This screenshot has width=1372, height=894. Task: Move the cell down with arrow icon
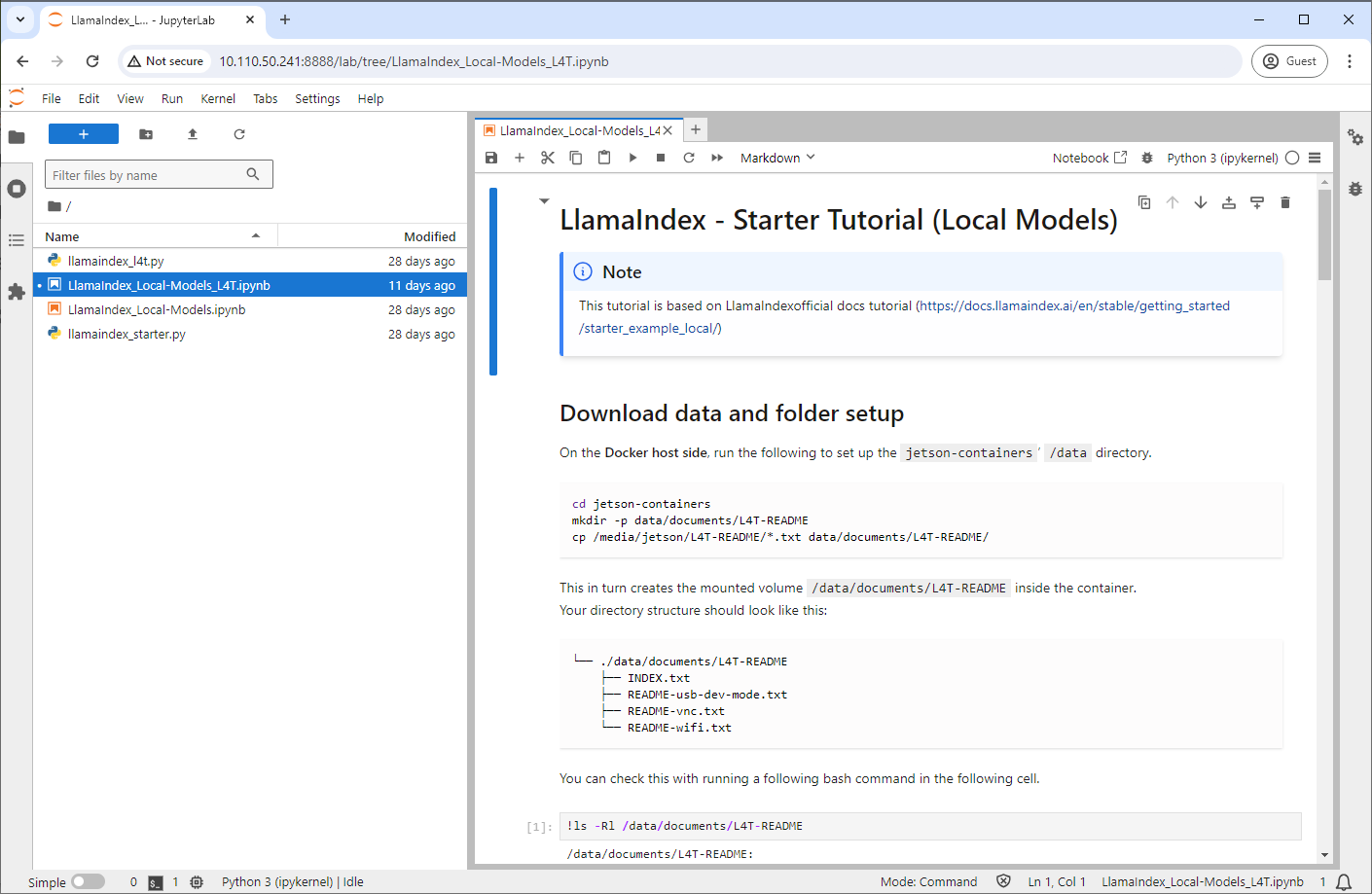(x=1201, y=202)
